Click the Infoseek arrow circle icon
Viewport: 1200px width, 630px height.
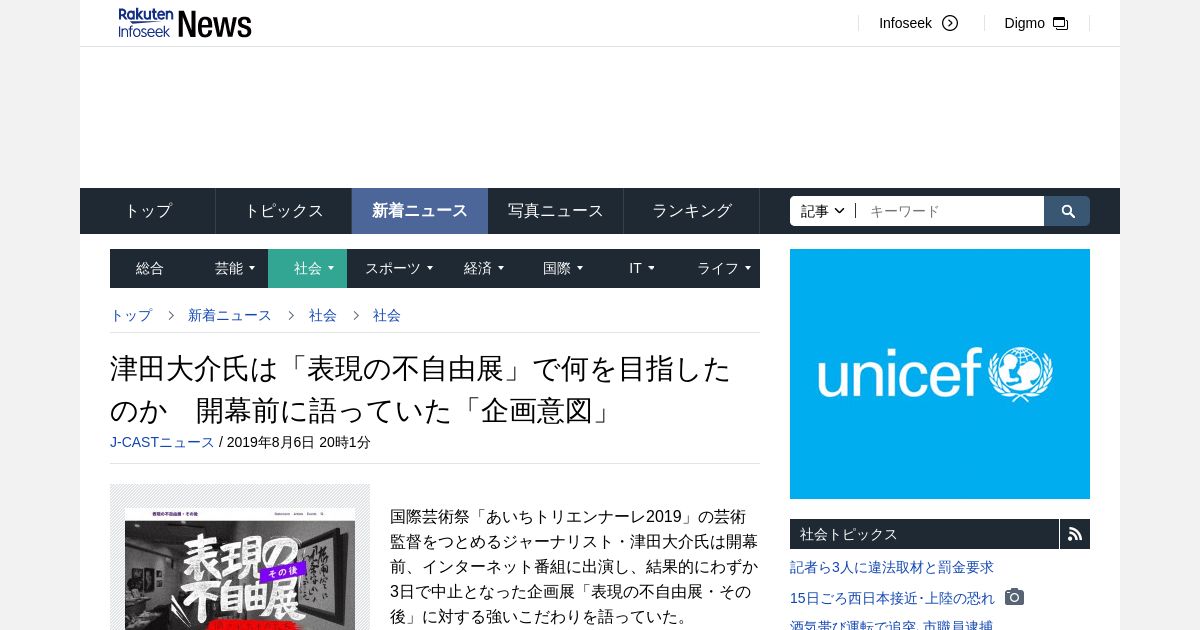(950, 23)
